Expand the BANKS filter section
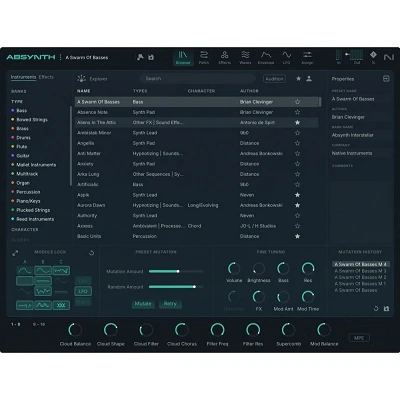This screenshot has width=400, height=400. [19, 91]
